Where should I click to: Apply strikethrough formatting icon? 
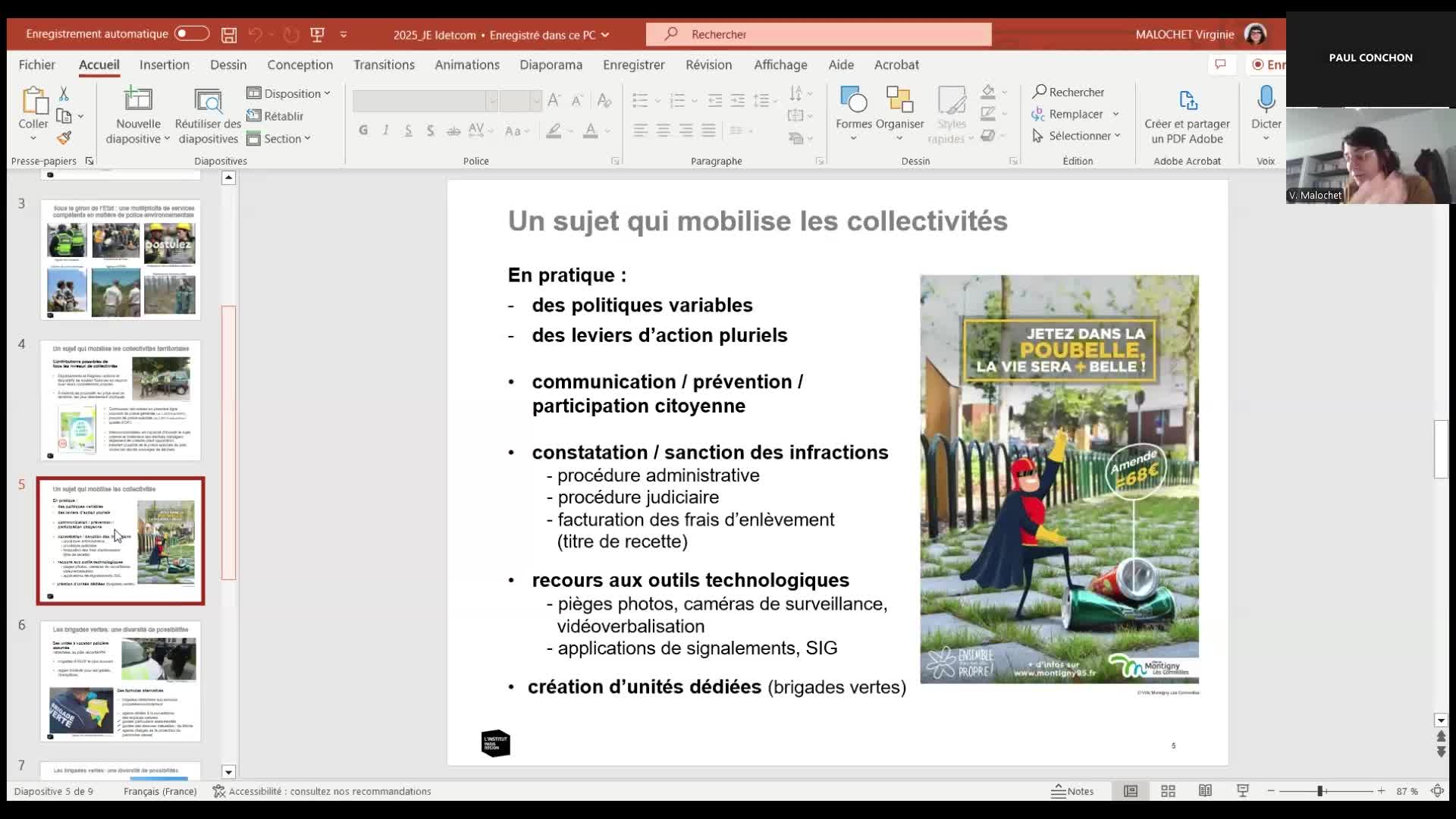[x=453, y=130]
